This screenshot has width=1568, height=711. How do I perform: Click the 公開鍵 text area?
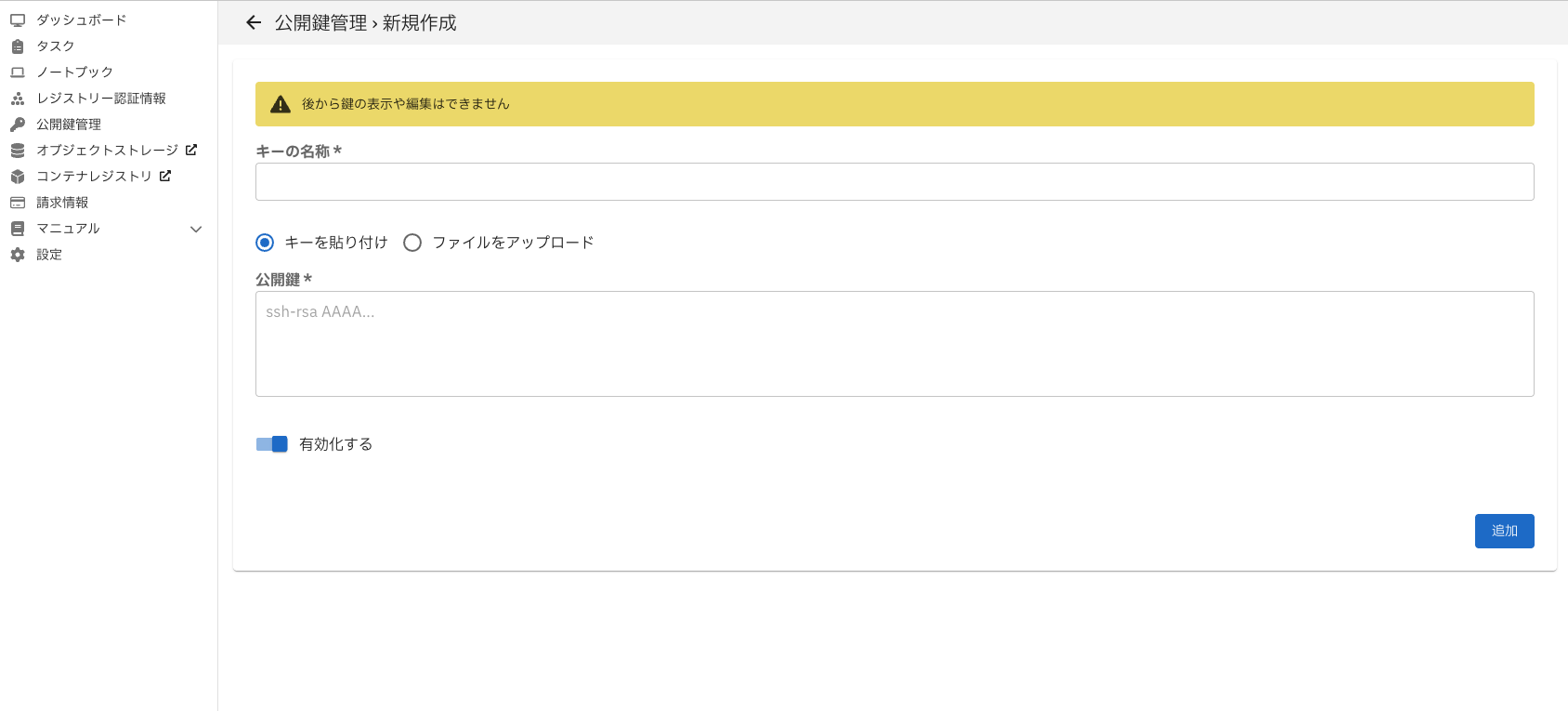(894, 344)
